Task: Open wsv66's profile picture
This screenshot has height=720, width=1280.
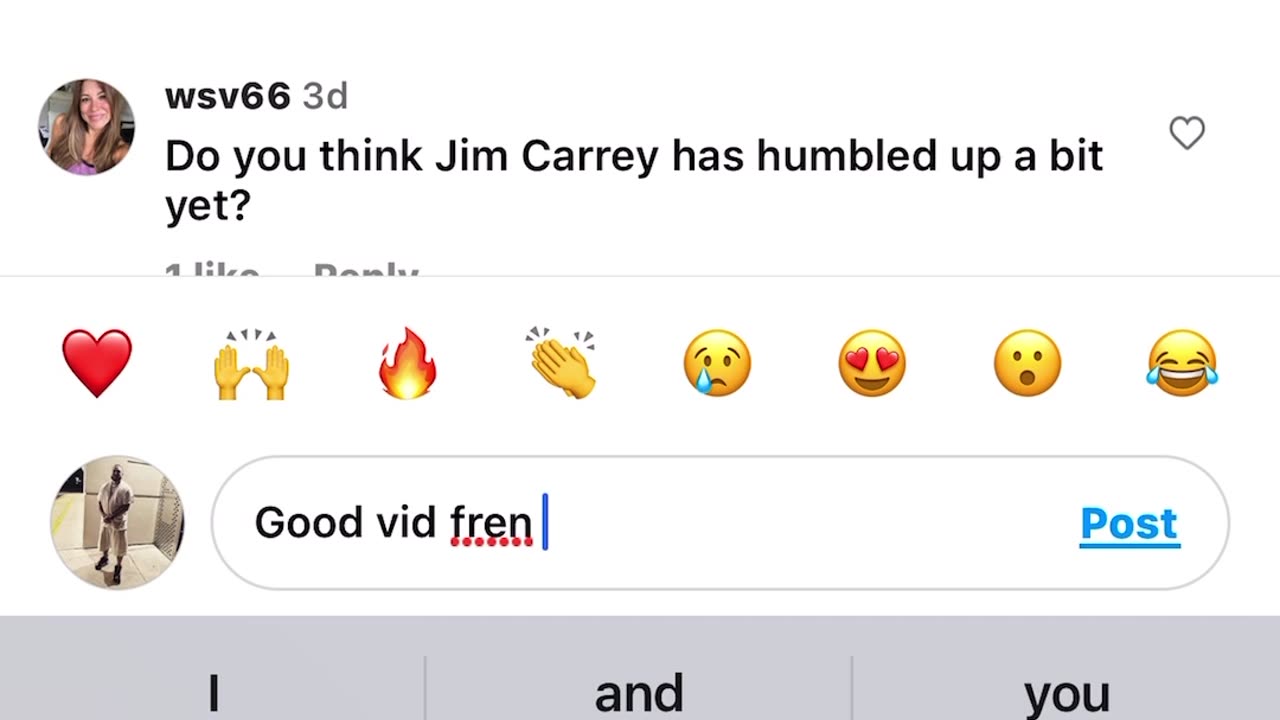Action: pyautogui.click(x=86, y=127)
